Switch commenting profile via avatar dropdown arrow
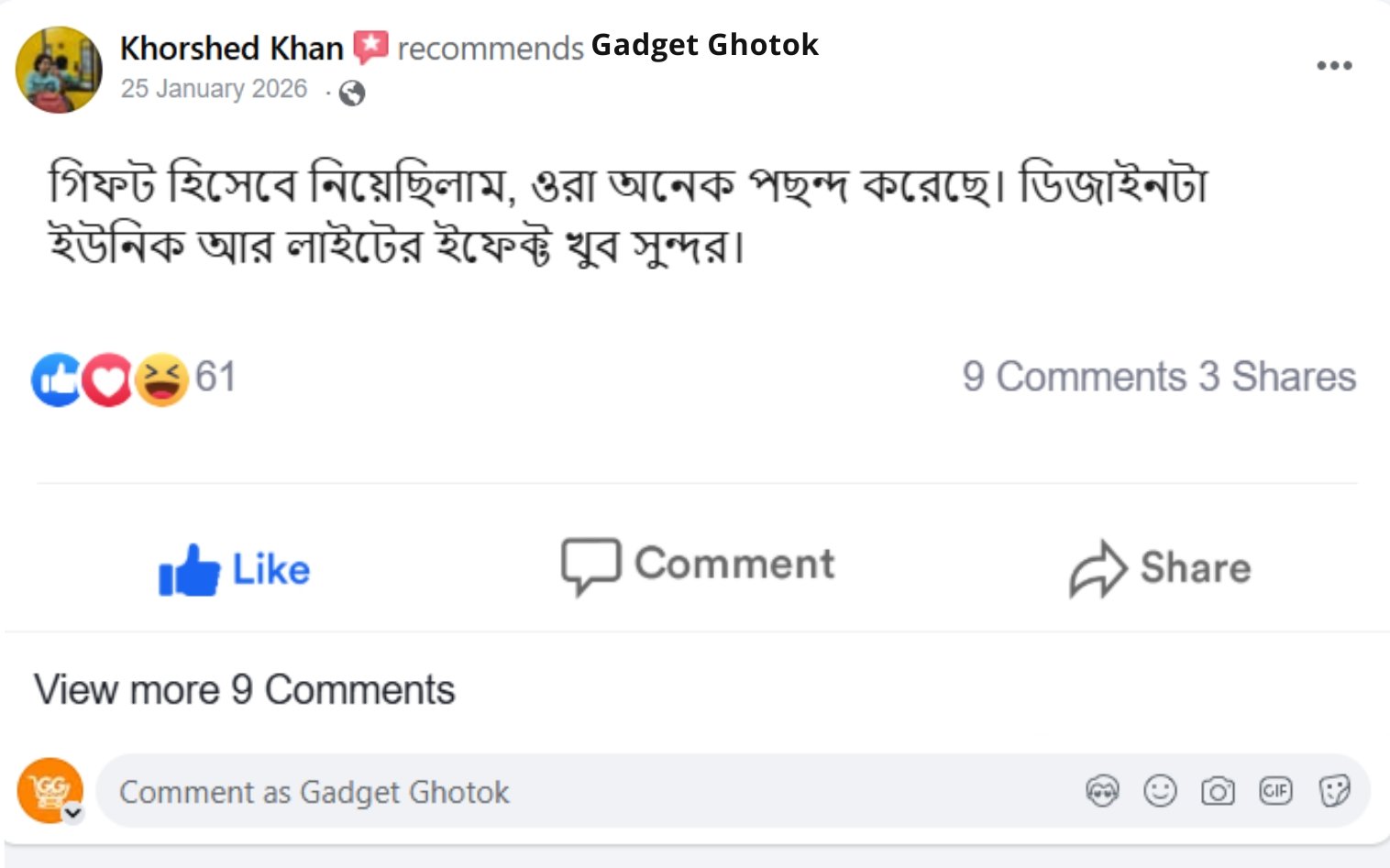Viewport: 1390px width, 868px height. [x=73, y=812]
